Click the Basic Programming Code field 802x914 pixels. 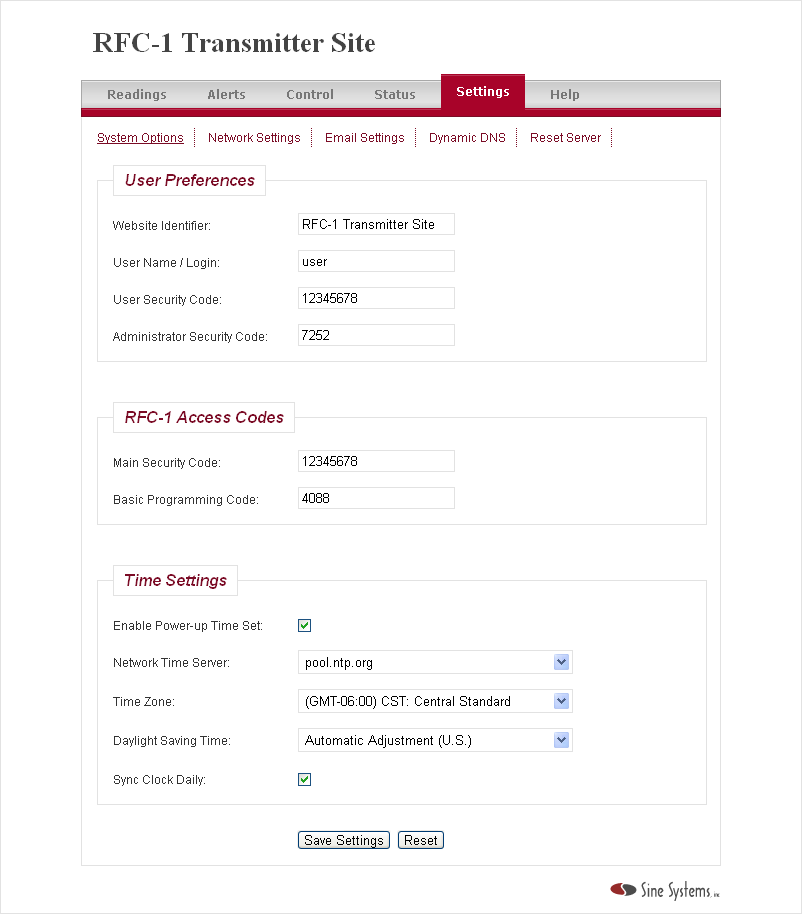(x=376, y=498)
